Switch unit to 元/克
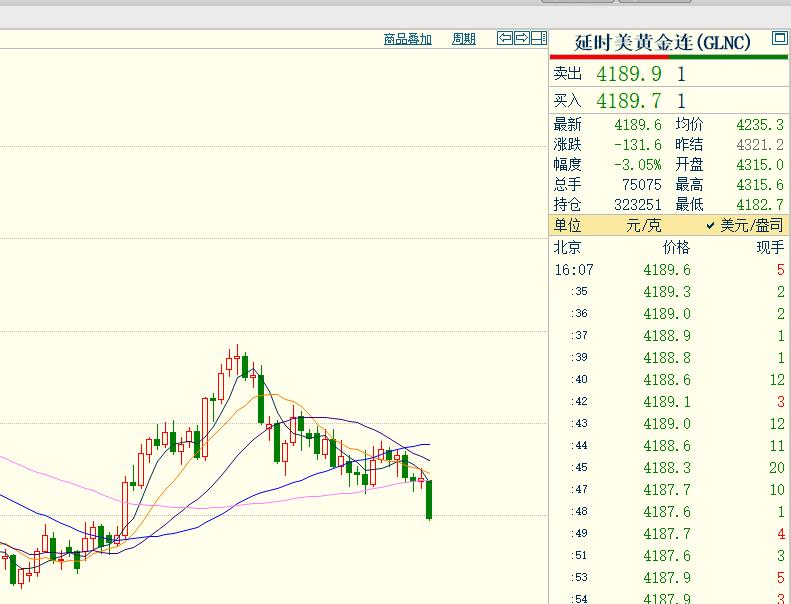The height and width of the screenshot is (604, 791). tap(643, 225)
